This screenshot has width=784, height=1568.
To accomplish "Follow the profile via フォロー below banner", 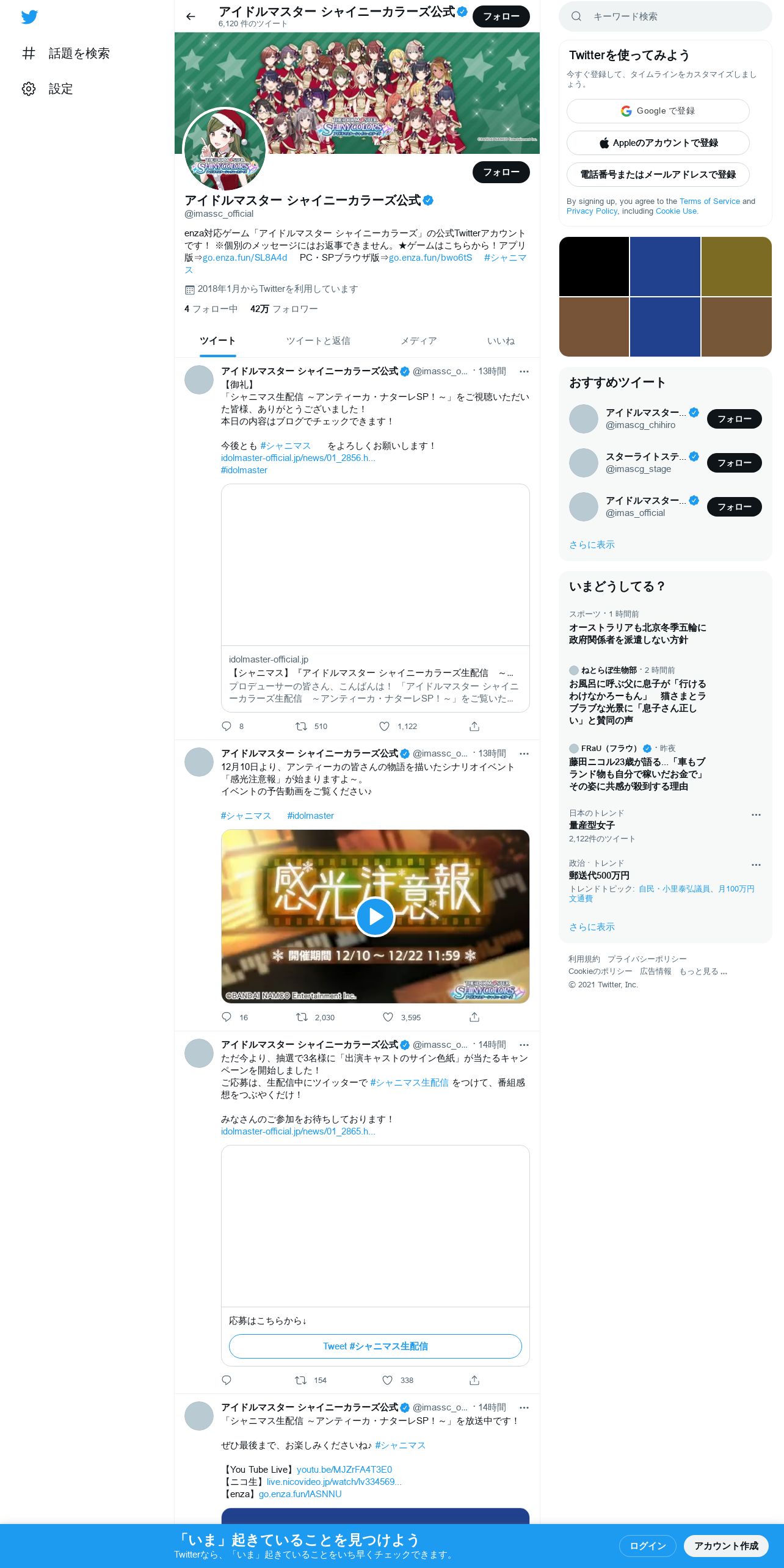I will pyautogui.click(x=501, y=172).
